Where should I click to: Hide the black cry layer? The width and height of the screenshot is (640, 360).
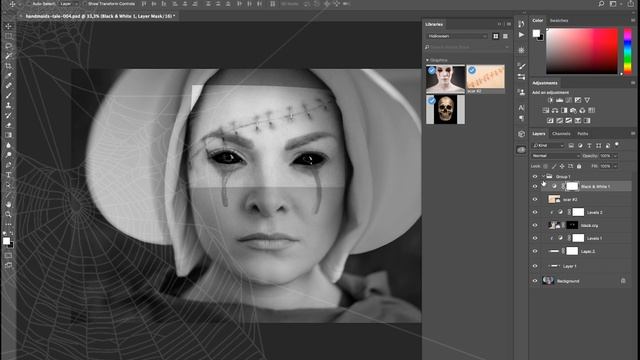point(535,225)
